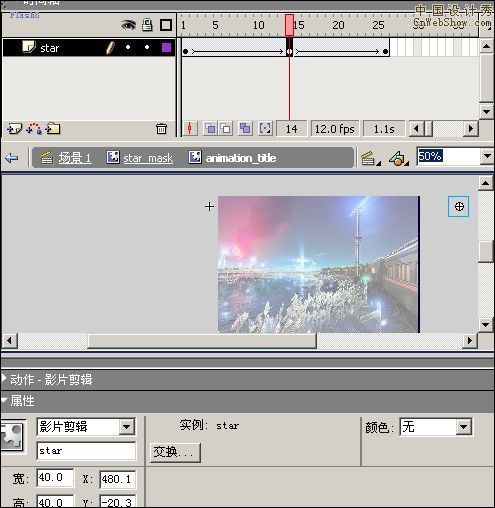Screen dimensions: 495x508
Task: Click the 12.0 fps frame rate field
Action: [x=335, y=129]
